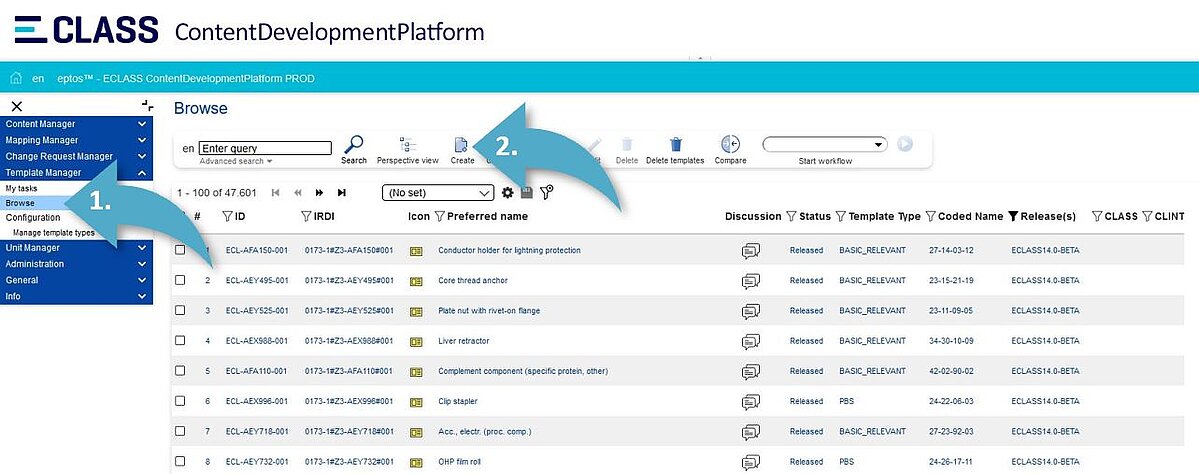Screen dimensions: 1199x474
Task: Expand the Content Manager section
Action: pos(76,124)
